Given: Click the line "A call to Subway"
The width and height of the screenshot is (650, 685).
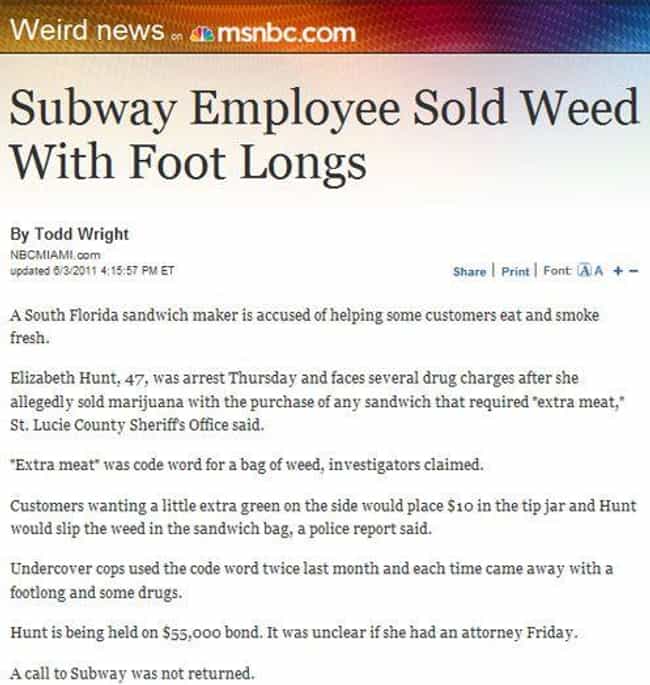Looking at the screenshot, I should tap(131, 673).
